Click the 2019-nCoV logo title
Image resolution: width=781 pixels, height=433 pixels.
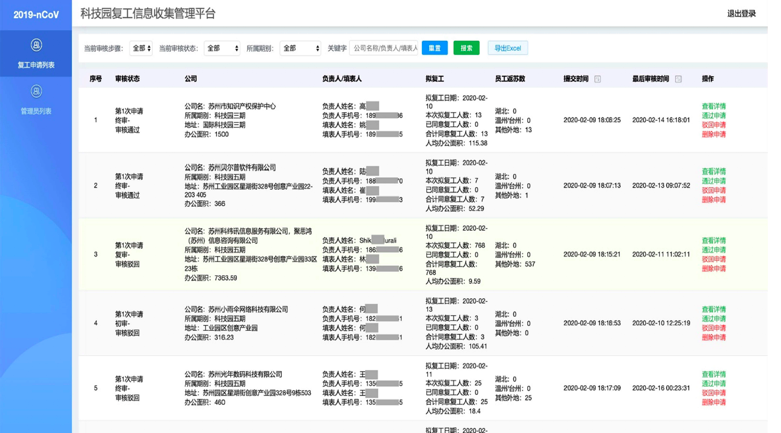[35, 14]
